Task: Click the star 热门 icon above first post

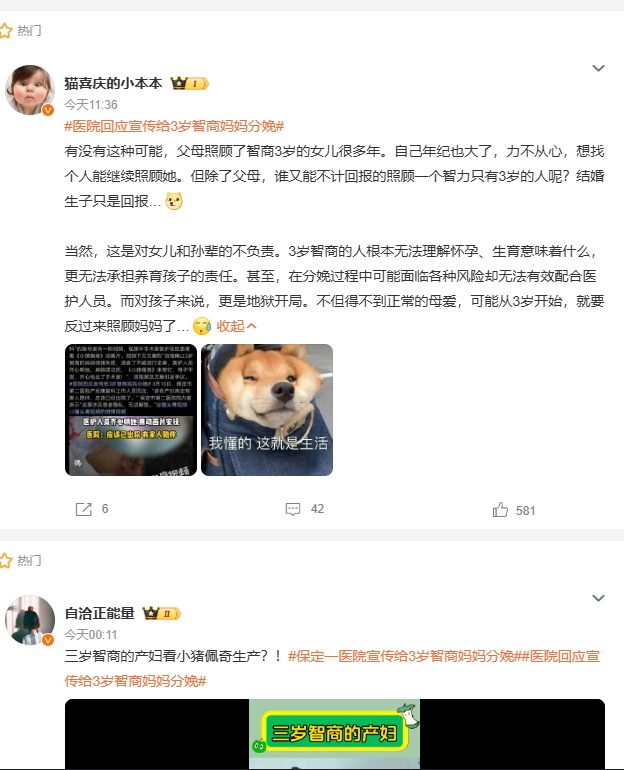Action: tap(6, 30)
